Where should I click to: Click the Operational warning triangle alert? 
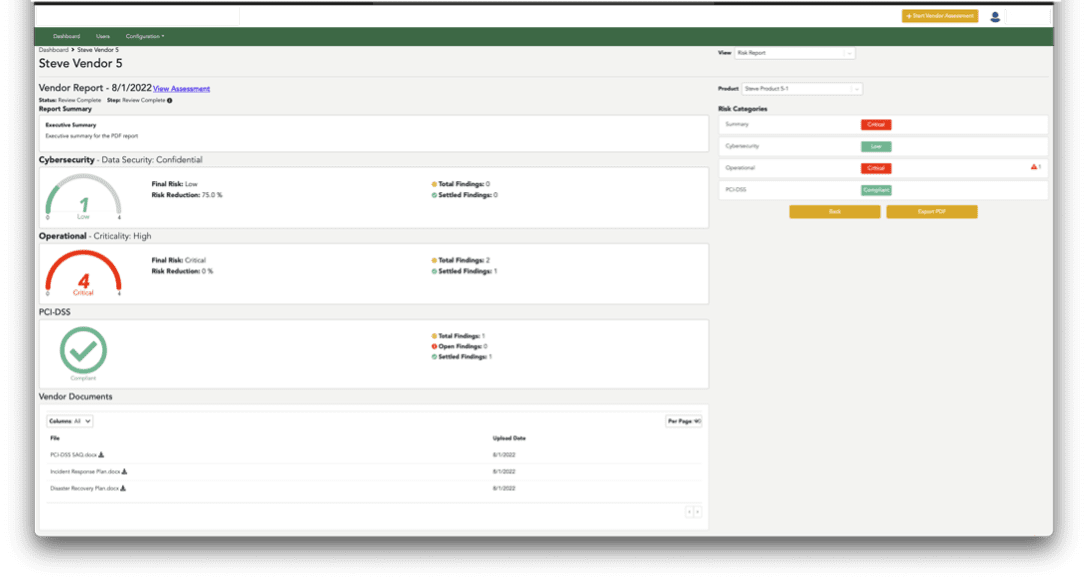tap(1034, 167)
